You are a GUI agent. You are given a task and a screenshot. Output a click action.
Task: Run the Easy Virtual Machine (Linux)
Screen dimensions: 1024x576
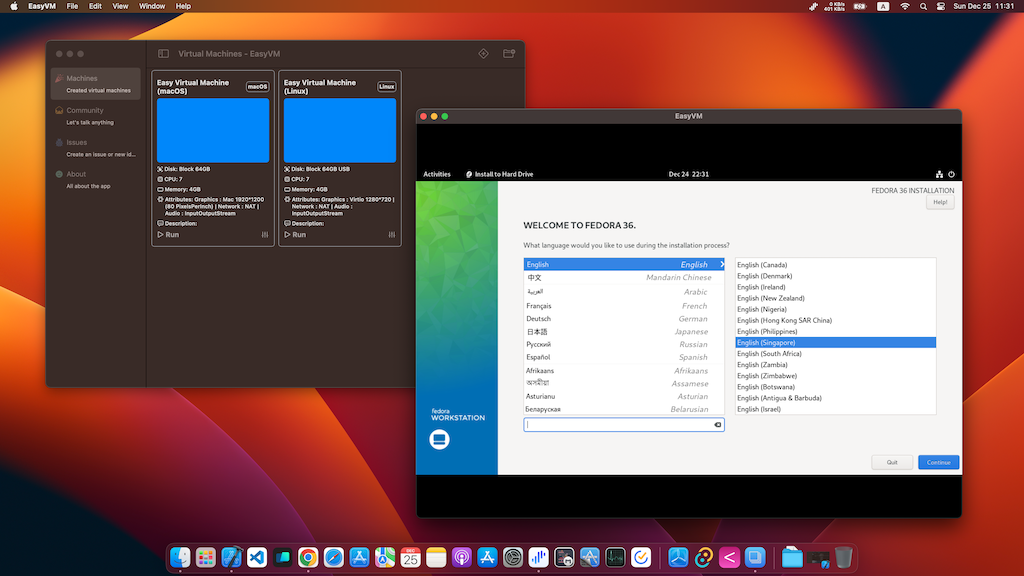click(x=295, y=234)
